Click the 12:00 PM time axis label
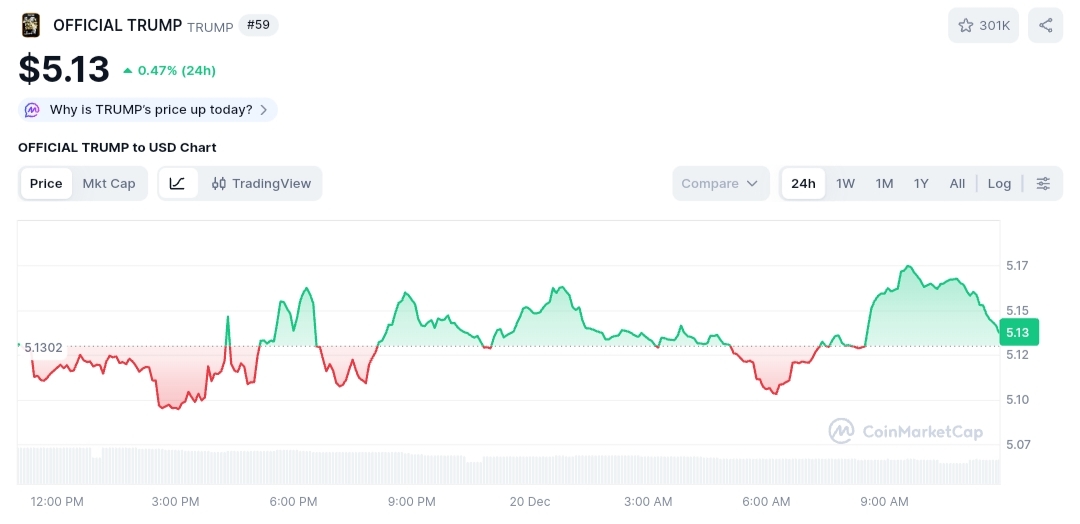Screen dimensions: 1080x524 (57, 502)
